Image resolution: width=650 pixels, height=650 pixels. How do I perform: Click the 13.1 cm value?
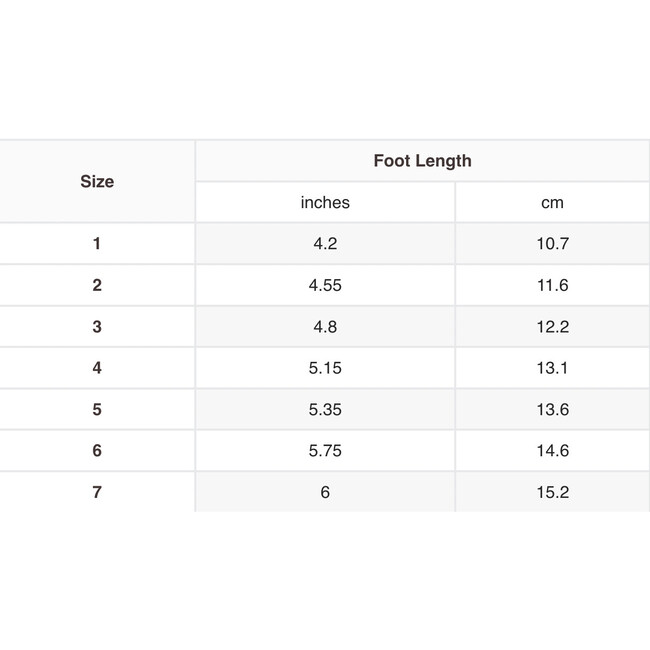[552, 368]
